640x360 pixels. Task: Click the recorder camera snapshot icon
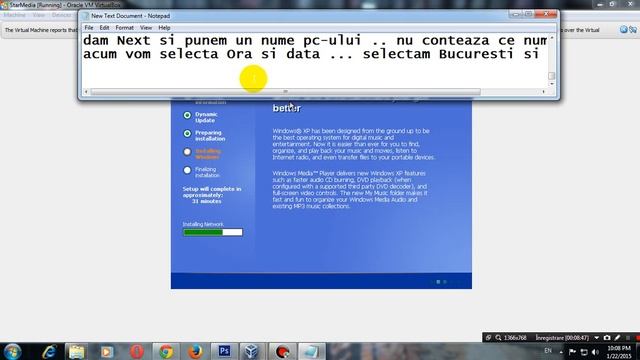[607, 338]
